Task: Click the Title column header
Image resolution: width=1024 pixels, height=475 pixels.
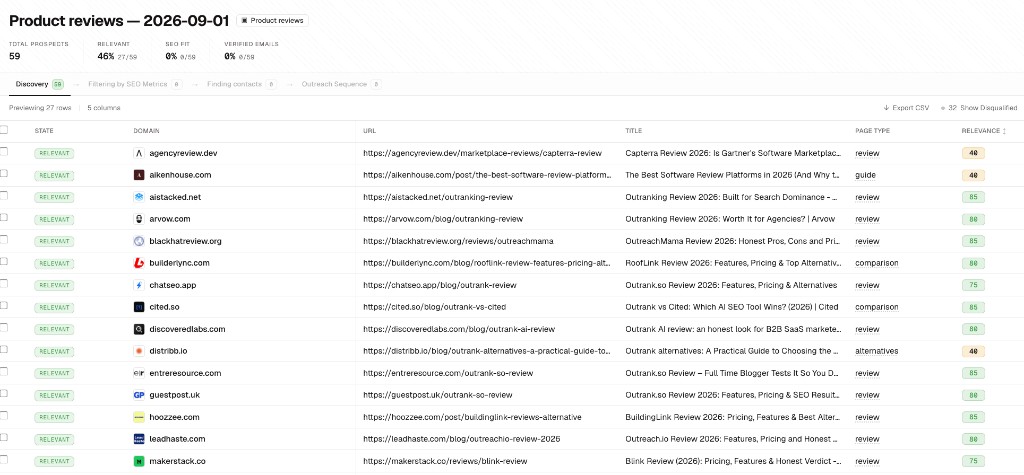Action: (x=633, y=131)
